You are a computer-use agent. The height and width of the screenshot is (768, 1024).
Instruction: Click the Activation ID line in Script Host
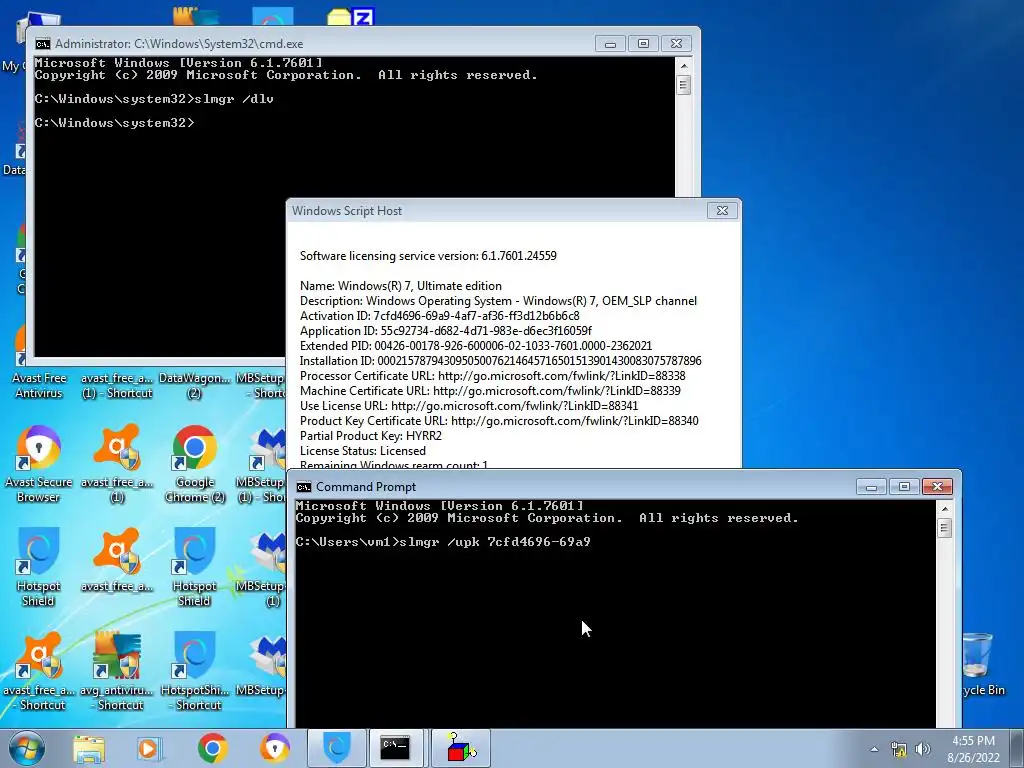(440, 316)
